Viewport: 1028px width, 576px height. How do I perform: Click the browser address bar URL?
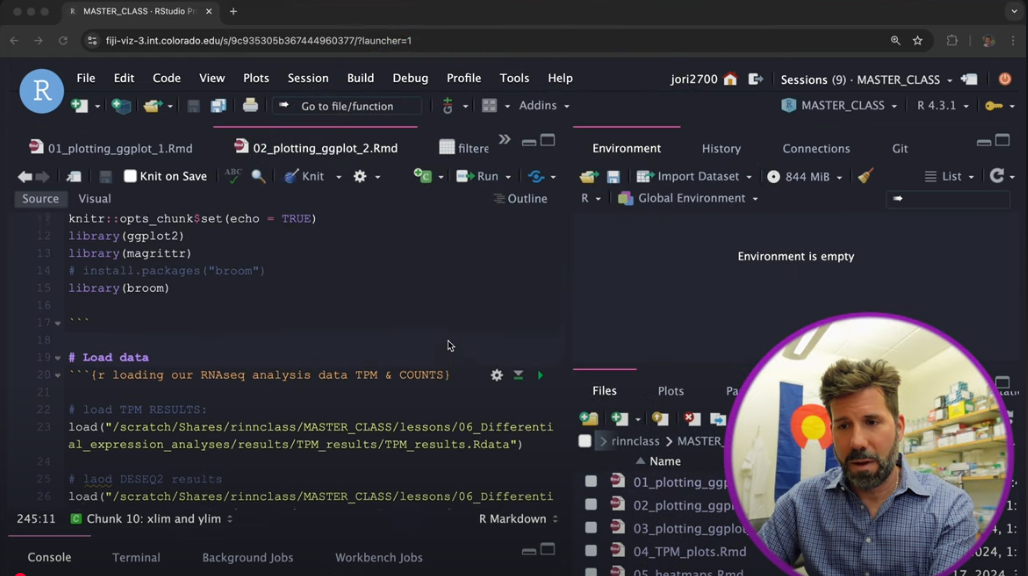(x=258, y=41)
